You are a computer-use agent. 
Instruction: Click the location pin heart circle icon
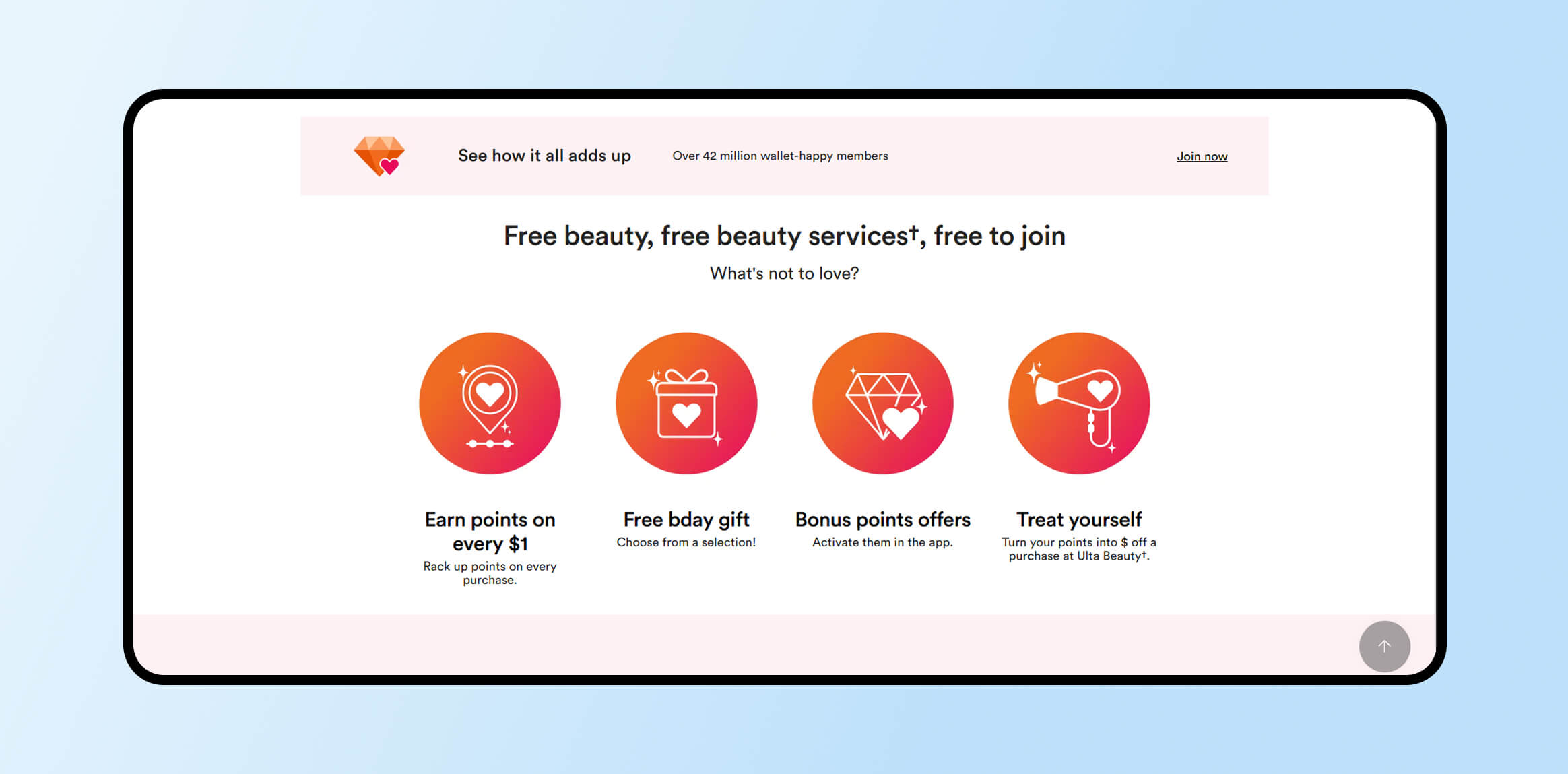(490, 403)
